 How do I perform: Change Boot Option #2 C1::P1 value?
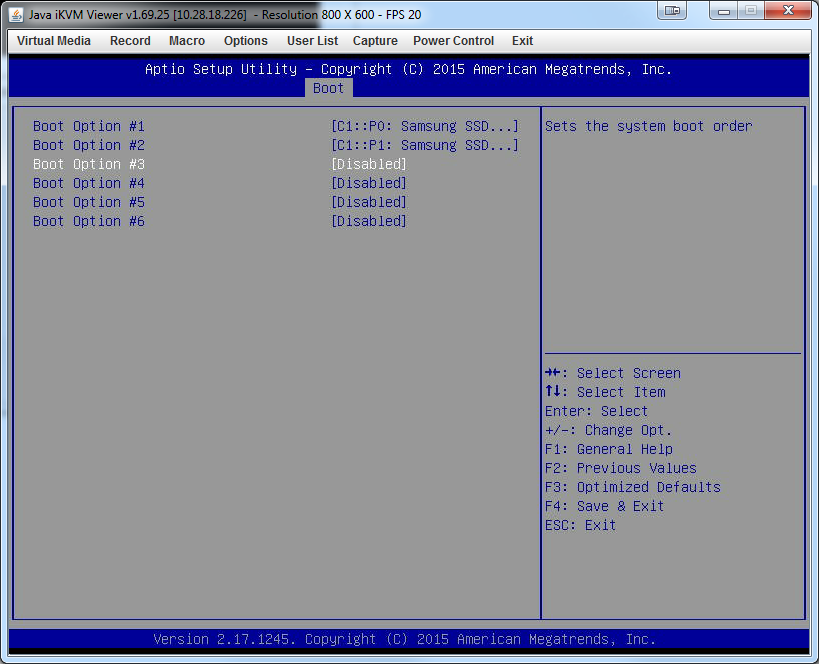(424, 145)
